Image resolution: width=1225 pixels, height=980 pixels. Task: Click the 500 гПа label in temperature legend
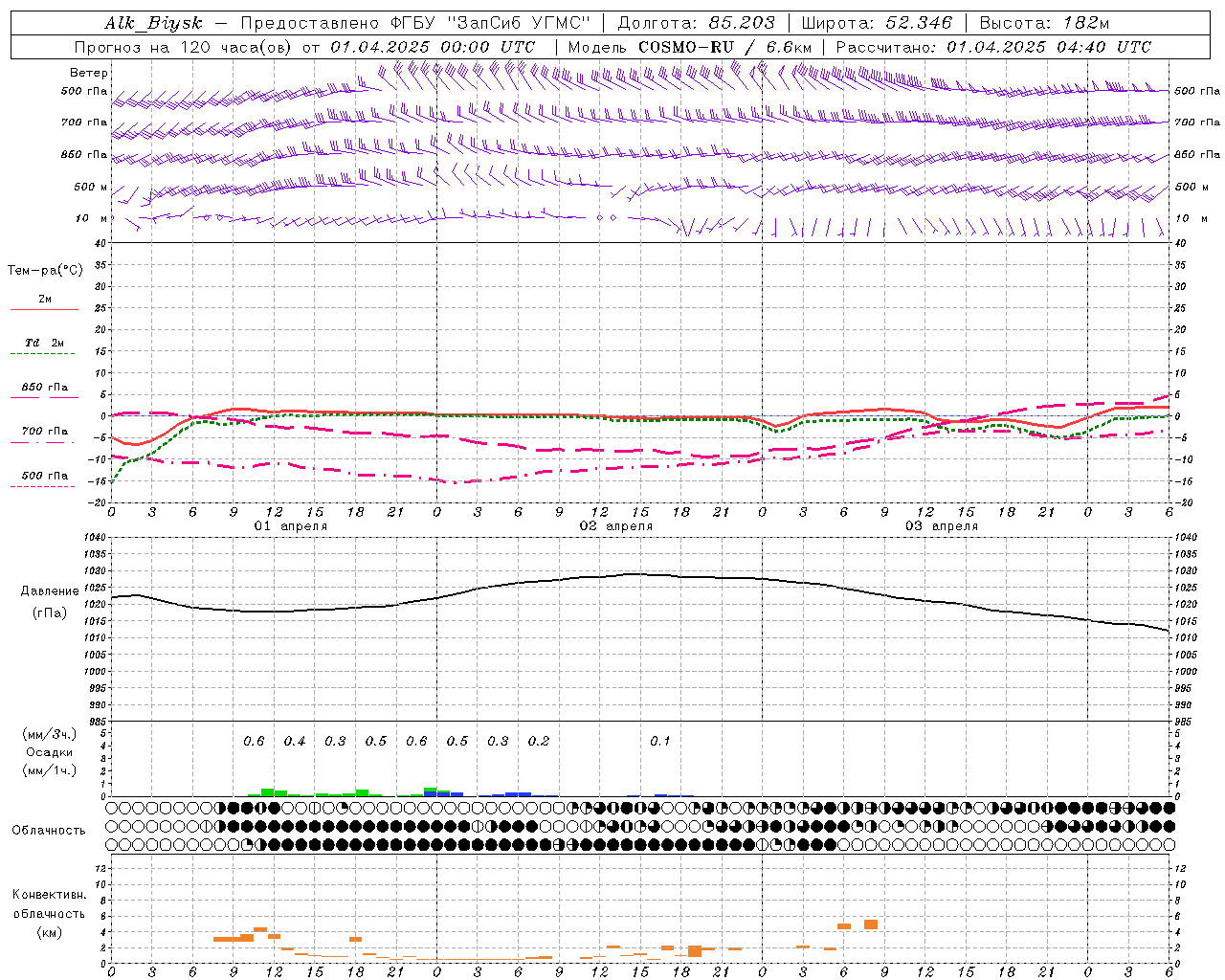tap(44, 476)
